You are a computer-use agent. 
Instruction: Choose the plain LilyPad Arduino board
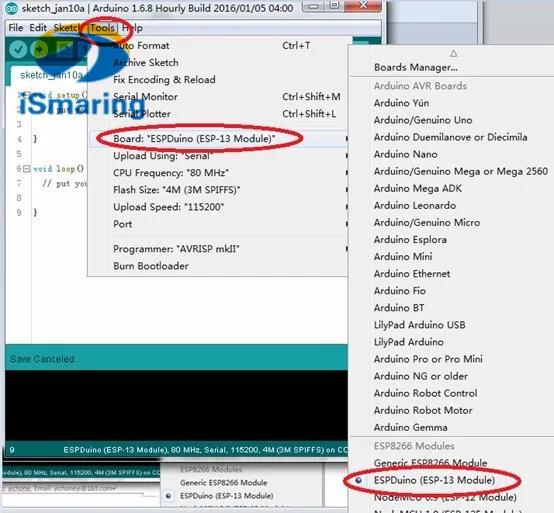408,342
